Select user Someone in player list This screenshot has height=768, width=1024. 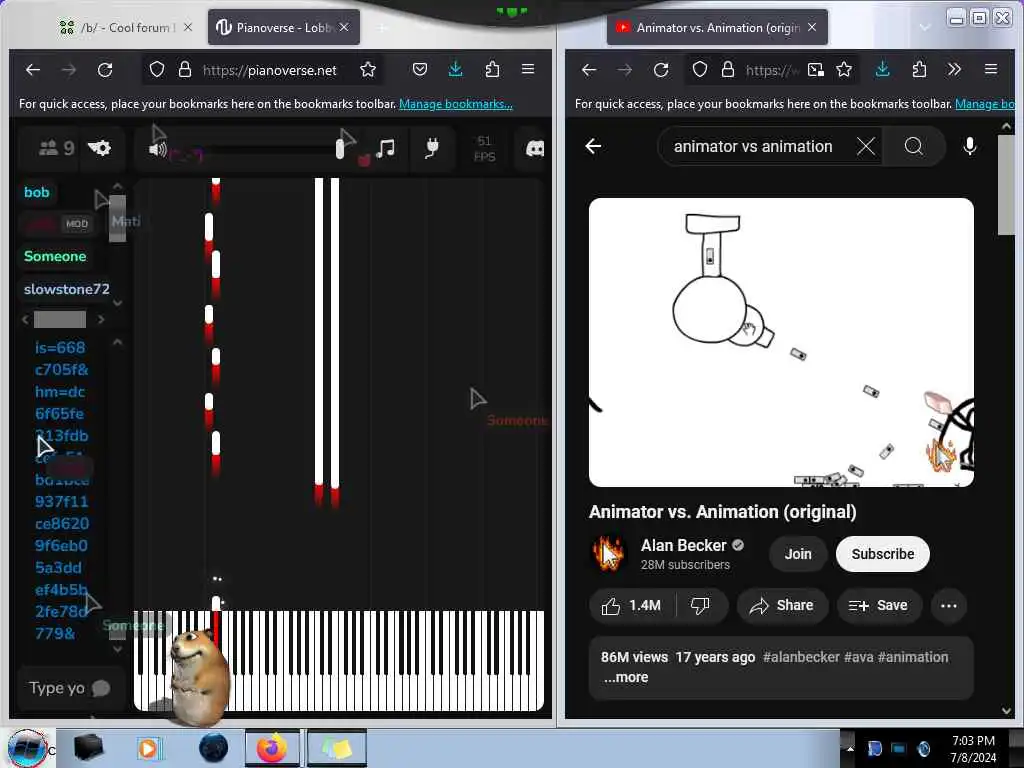[x=55, y=256]
